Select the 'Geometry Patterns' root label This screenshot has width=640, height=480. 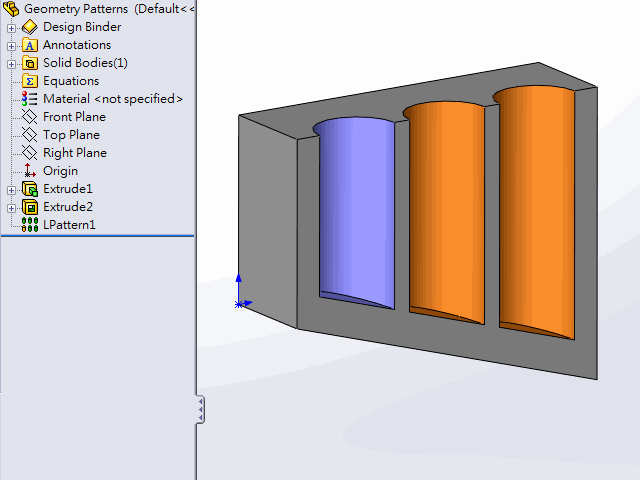(76, 9)
